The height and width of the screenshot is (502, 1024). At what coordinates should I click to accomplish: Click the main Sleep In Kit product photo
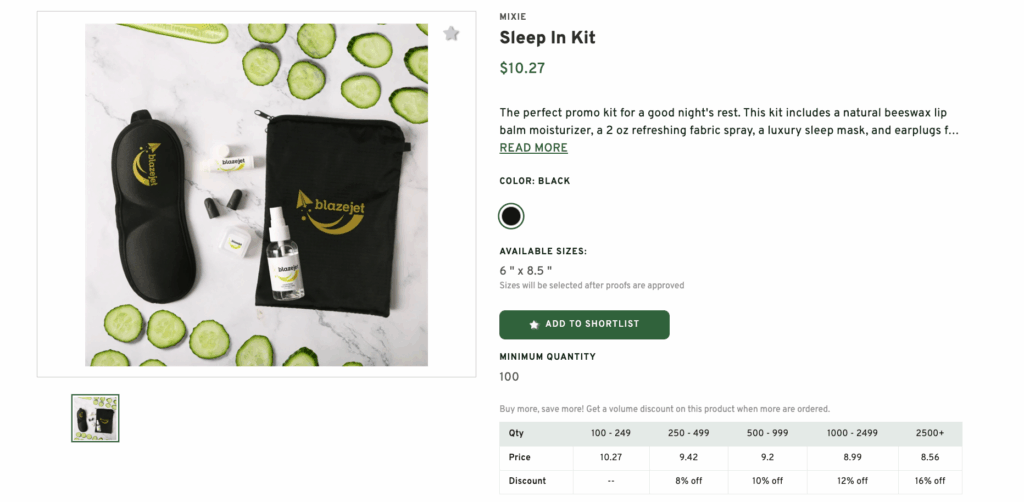coord(256,194)
